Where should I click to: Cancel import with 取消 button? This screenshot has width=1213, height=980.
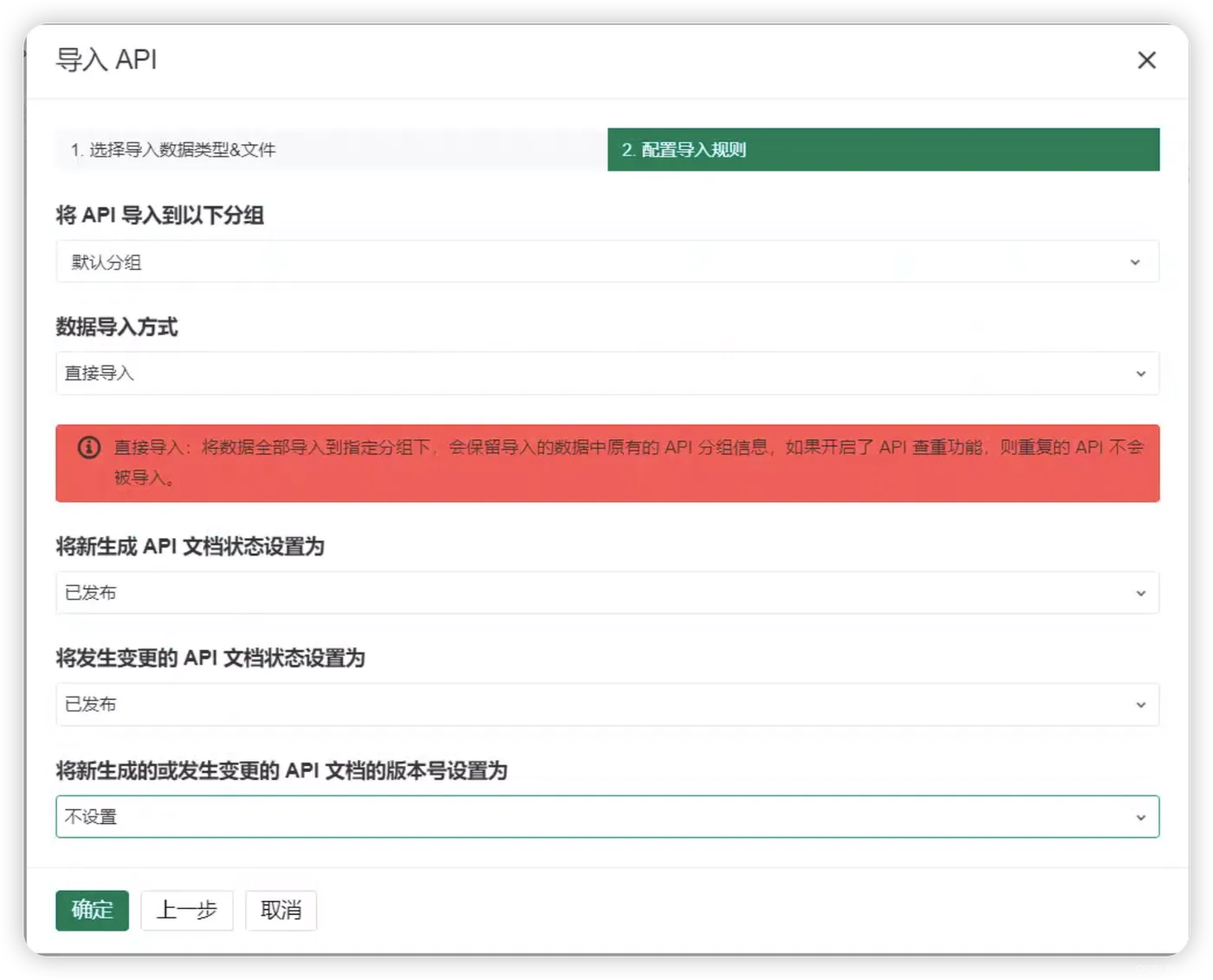coord(281,910)
